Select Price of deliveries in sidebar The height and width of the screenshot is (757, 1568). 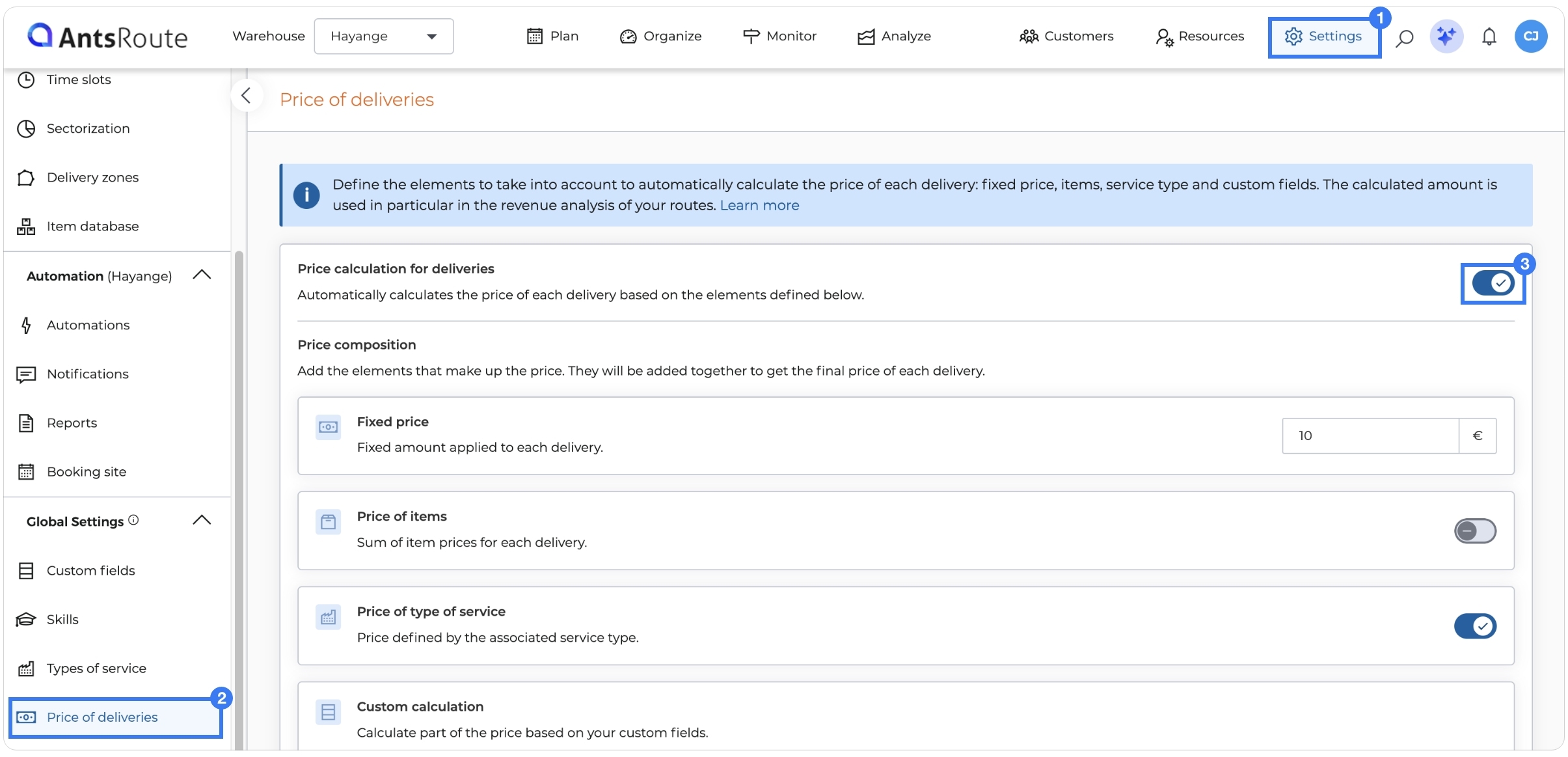coord(116,717)
